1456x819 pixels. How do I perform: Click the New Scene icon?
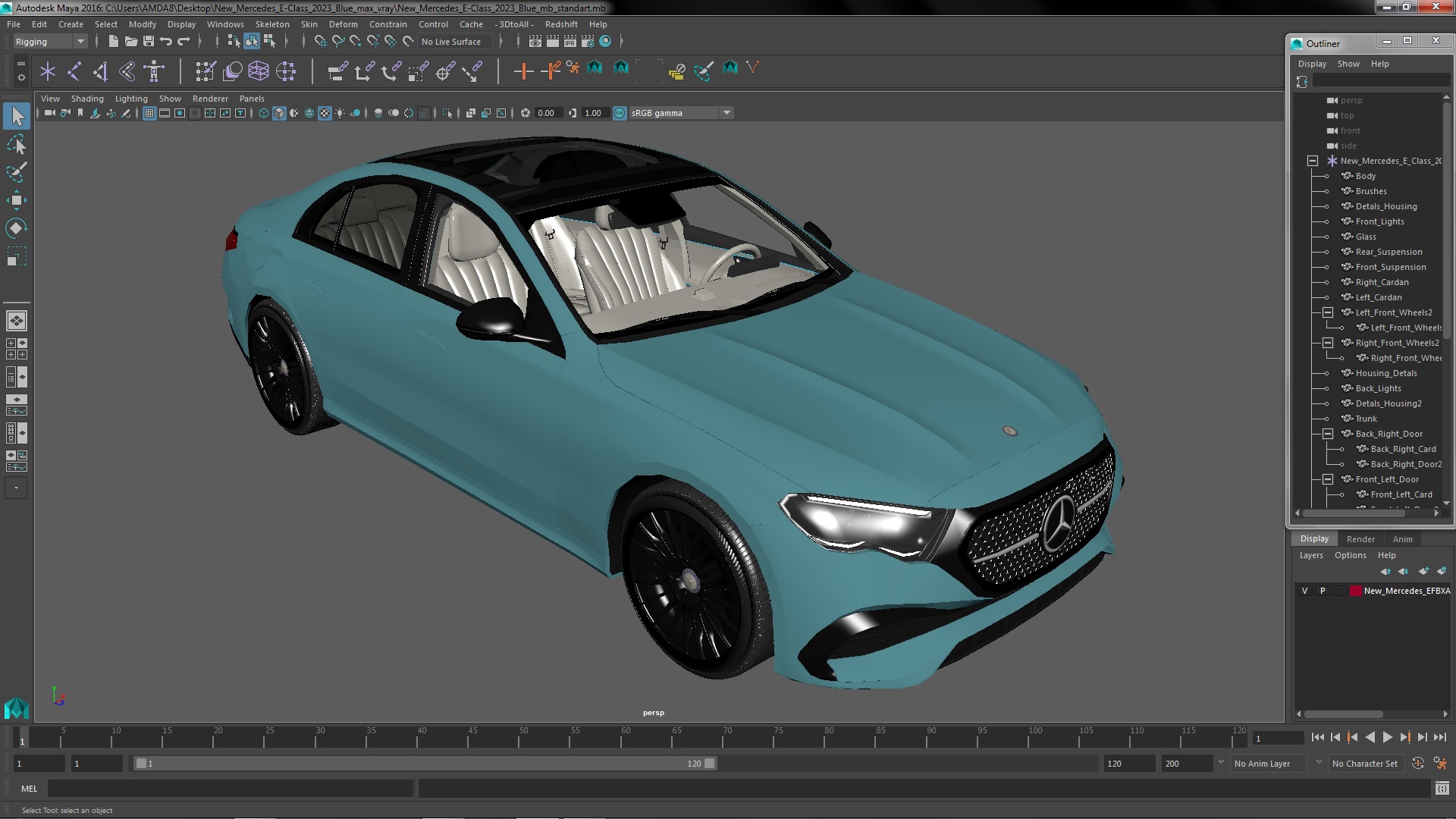113,42
